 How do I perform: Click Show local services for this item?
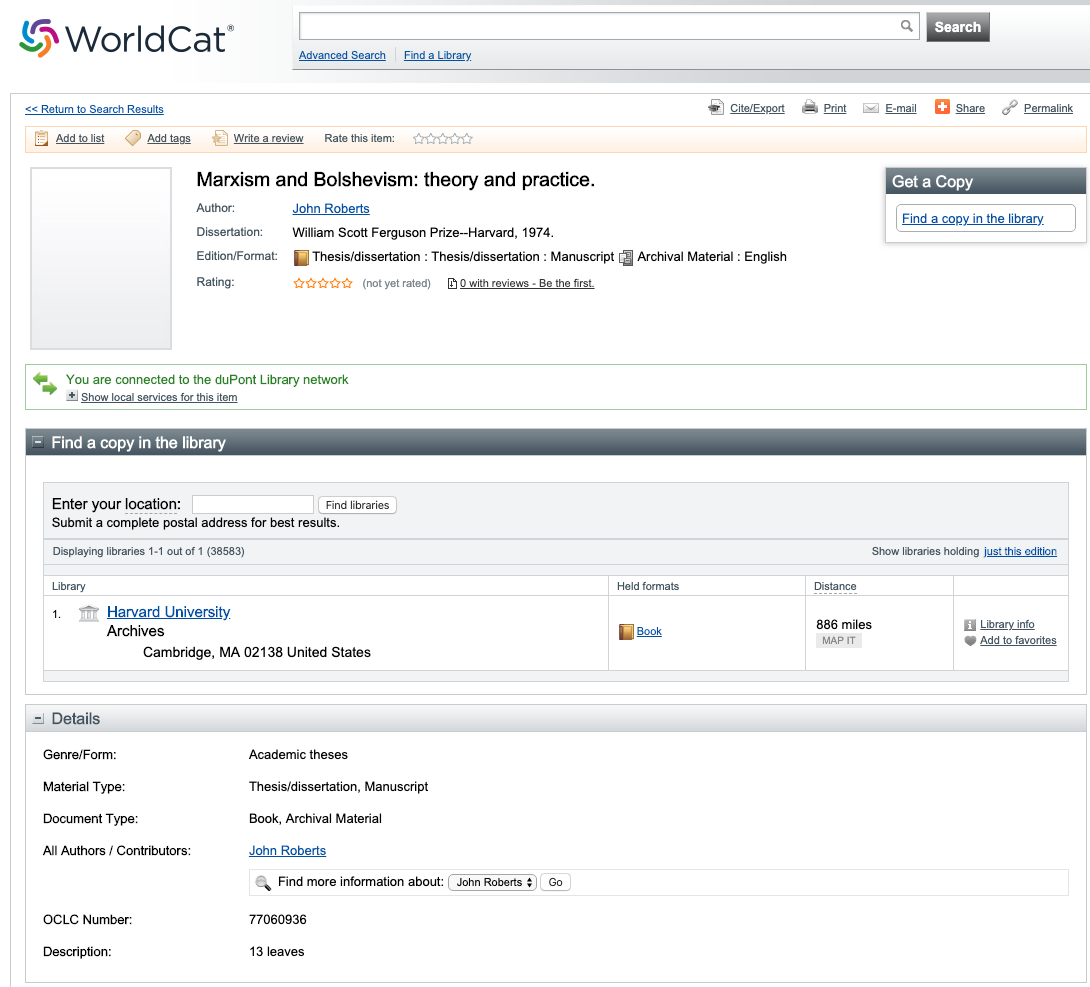tap(159, 398)
